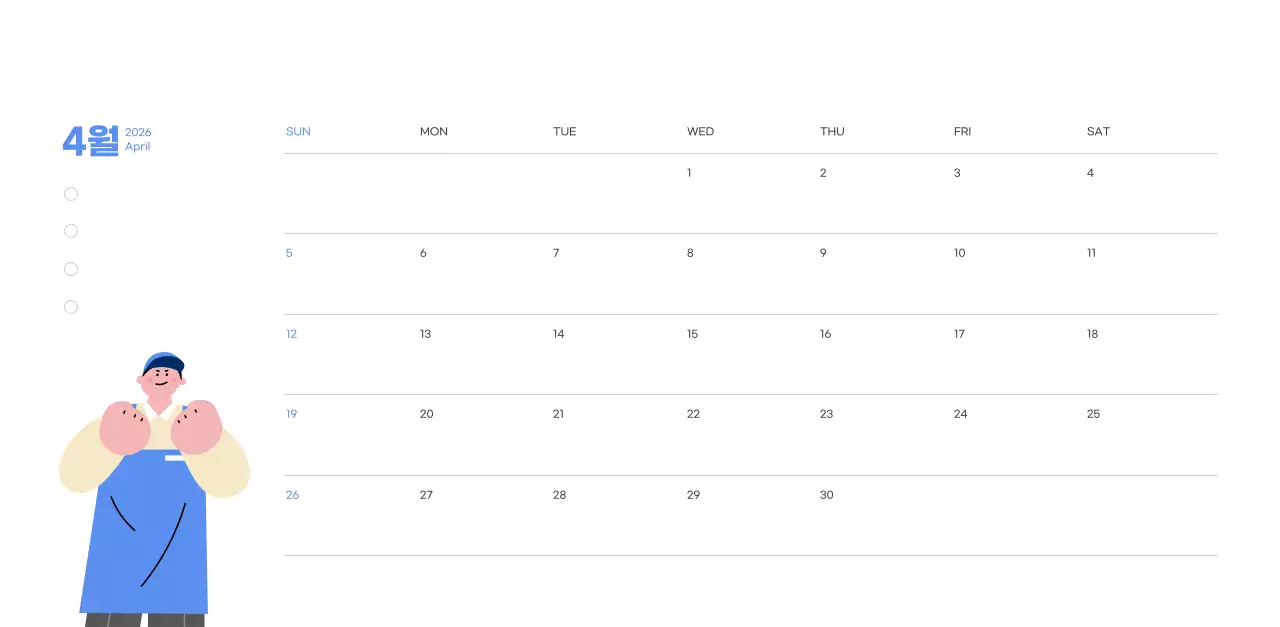
Task: Select the WED column header
Action: coord(700,132)
